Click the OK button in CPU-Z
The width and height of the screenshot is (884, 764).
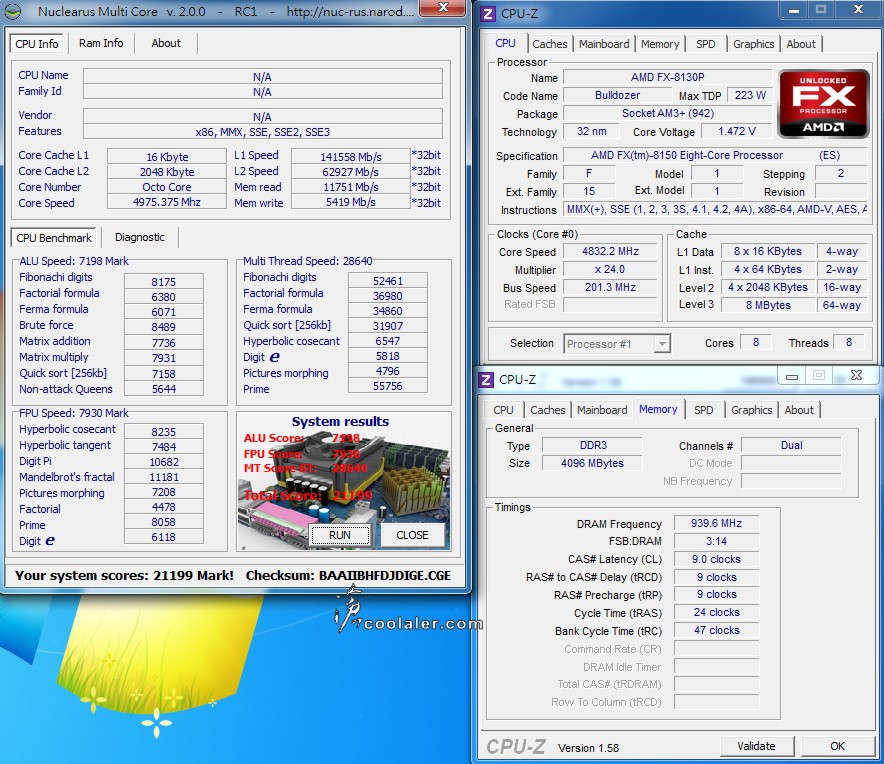pyautogui.click(x=837, y=746)
